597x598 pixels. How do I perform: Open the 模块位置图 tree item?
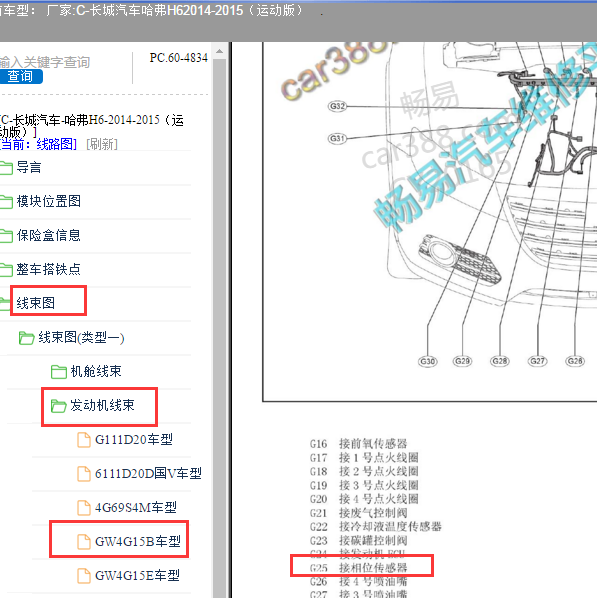point(48,201)
